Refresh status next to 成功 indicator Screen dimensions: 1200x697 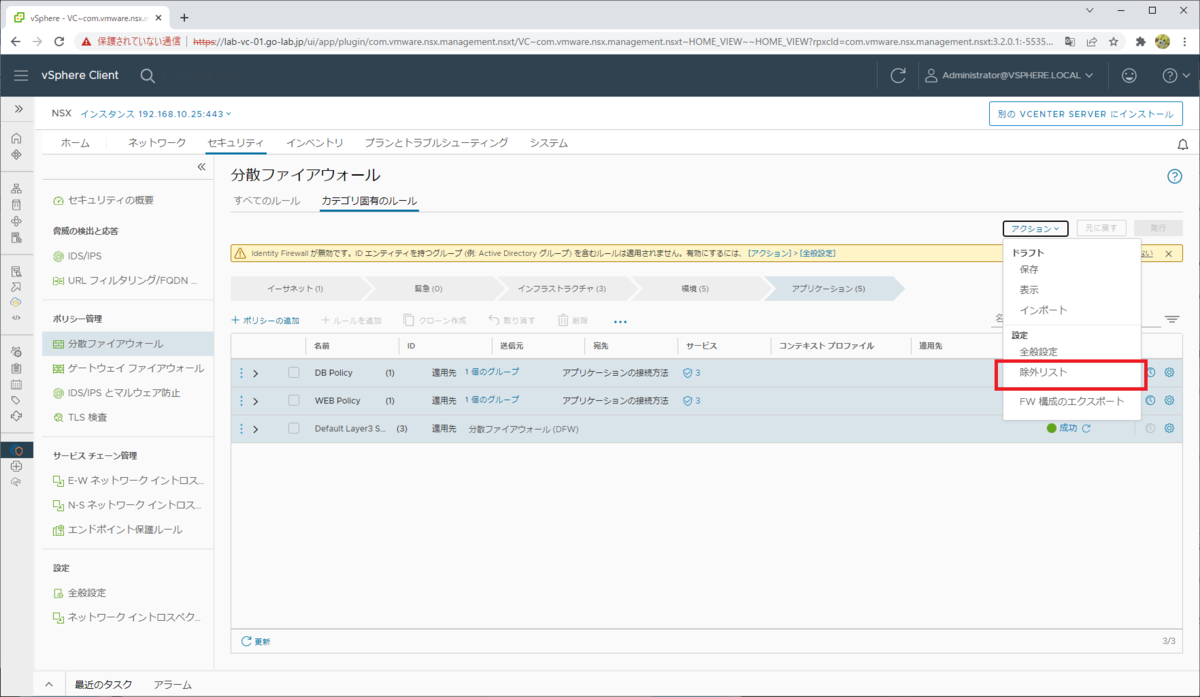pos(1086,428)
